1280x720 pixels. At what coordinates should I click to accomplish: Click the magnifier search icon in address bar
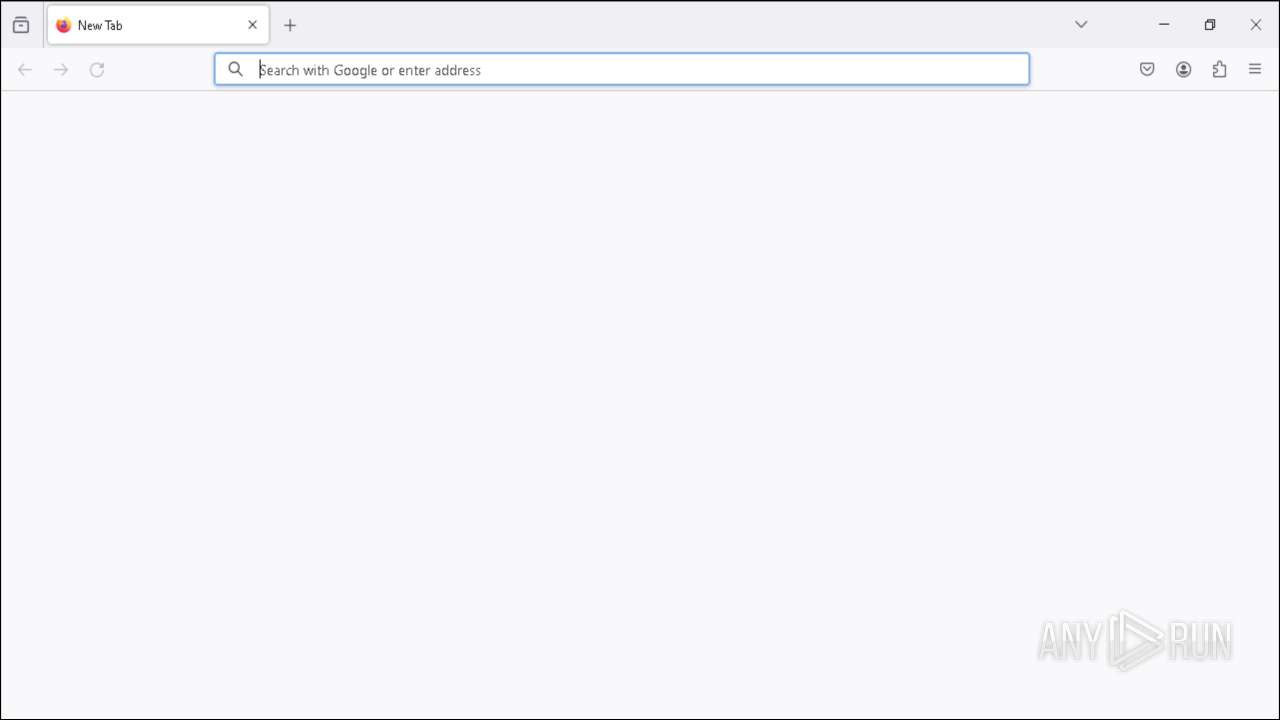[235, 69]
